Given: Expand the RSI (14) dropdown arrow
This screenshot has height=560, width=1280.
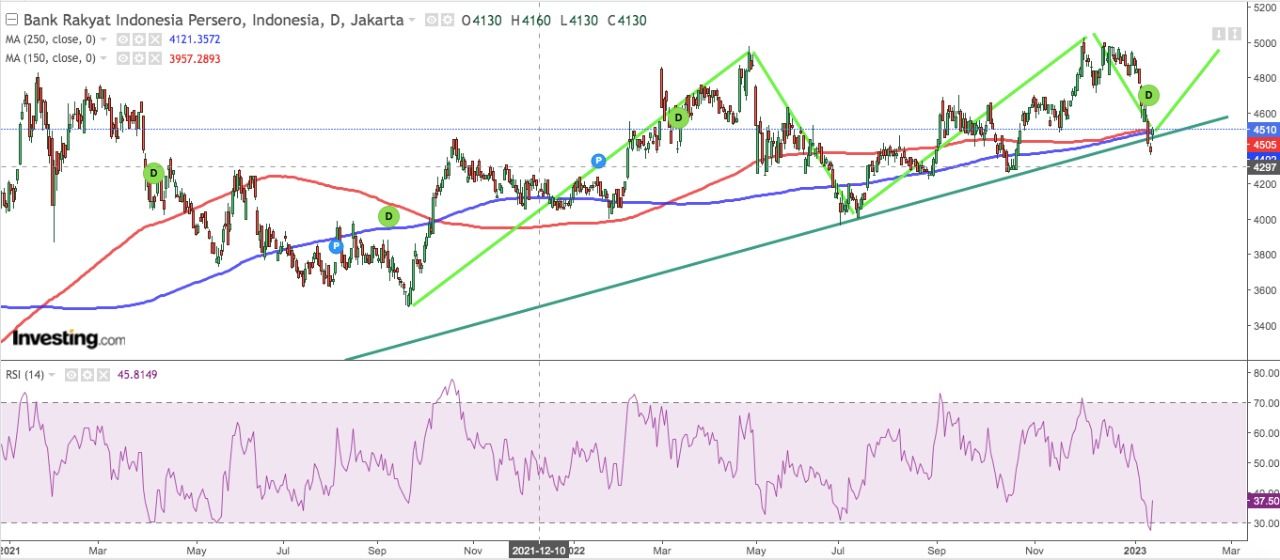Looking at the screenshot, I should (x=52, y=375).
